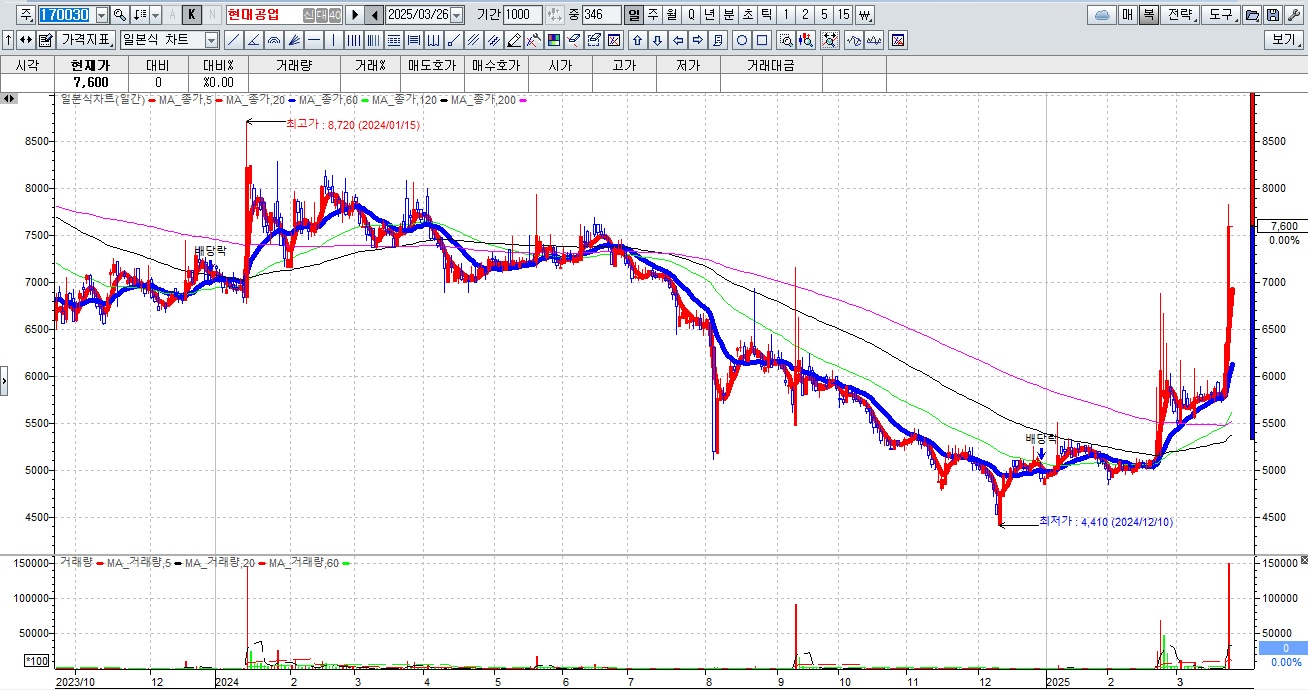The image size is (1308, 690).
Task: Open the 전략 strategy menu
Action: (x=1180, y=15)
